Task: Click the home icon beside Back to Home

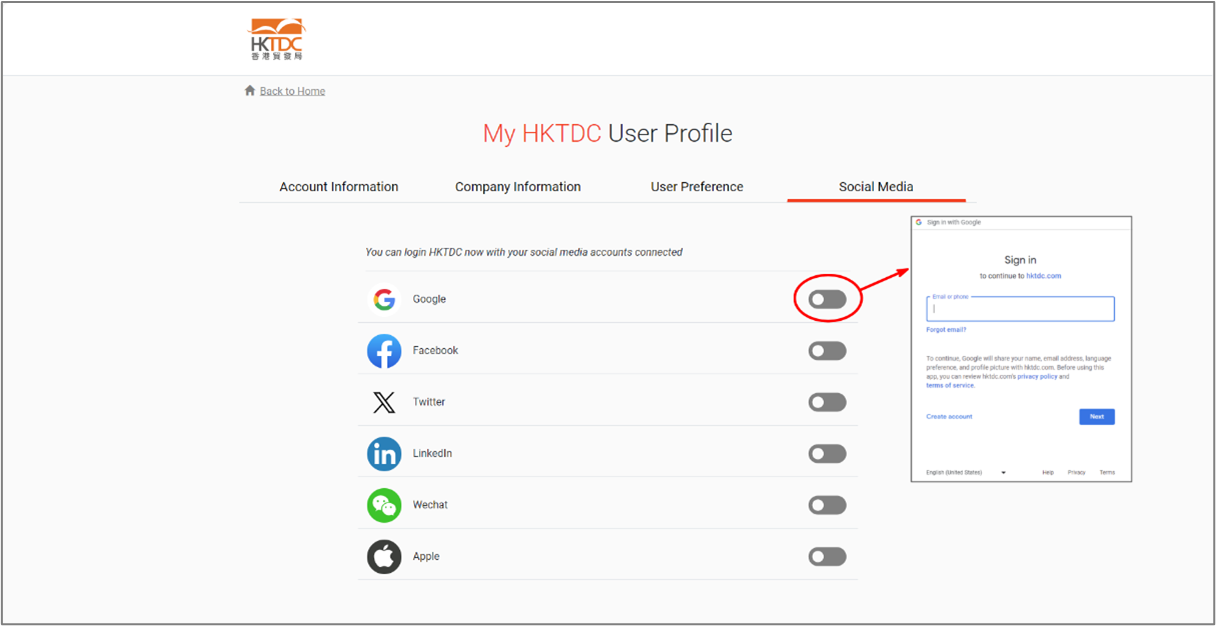Action: [x=250, y=91]
